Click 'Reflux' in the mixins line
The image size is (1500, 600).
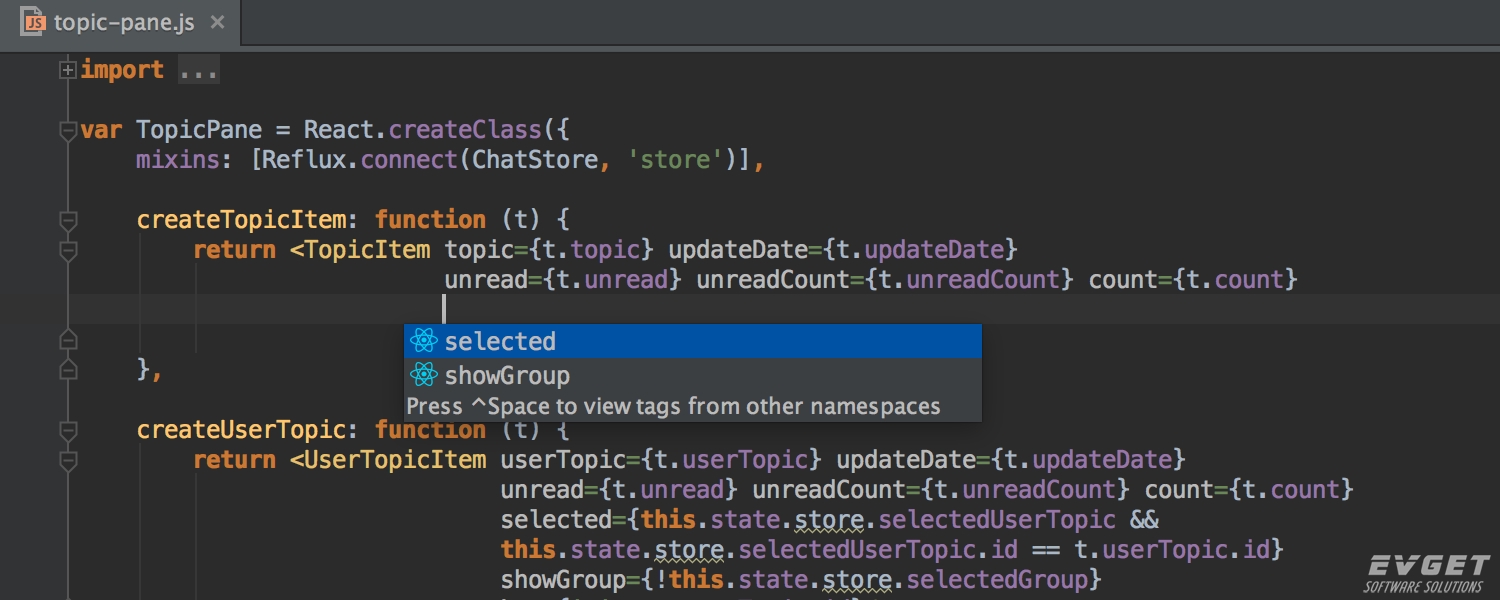pos(305,160)
